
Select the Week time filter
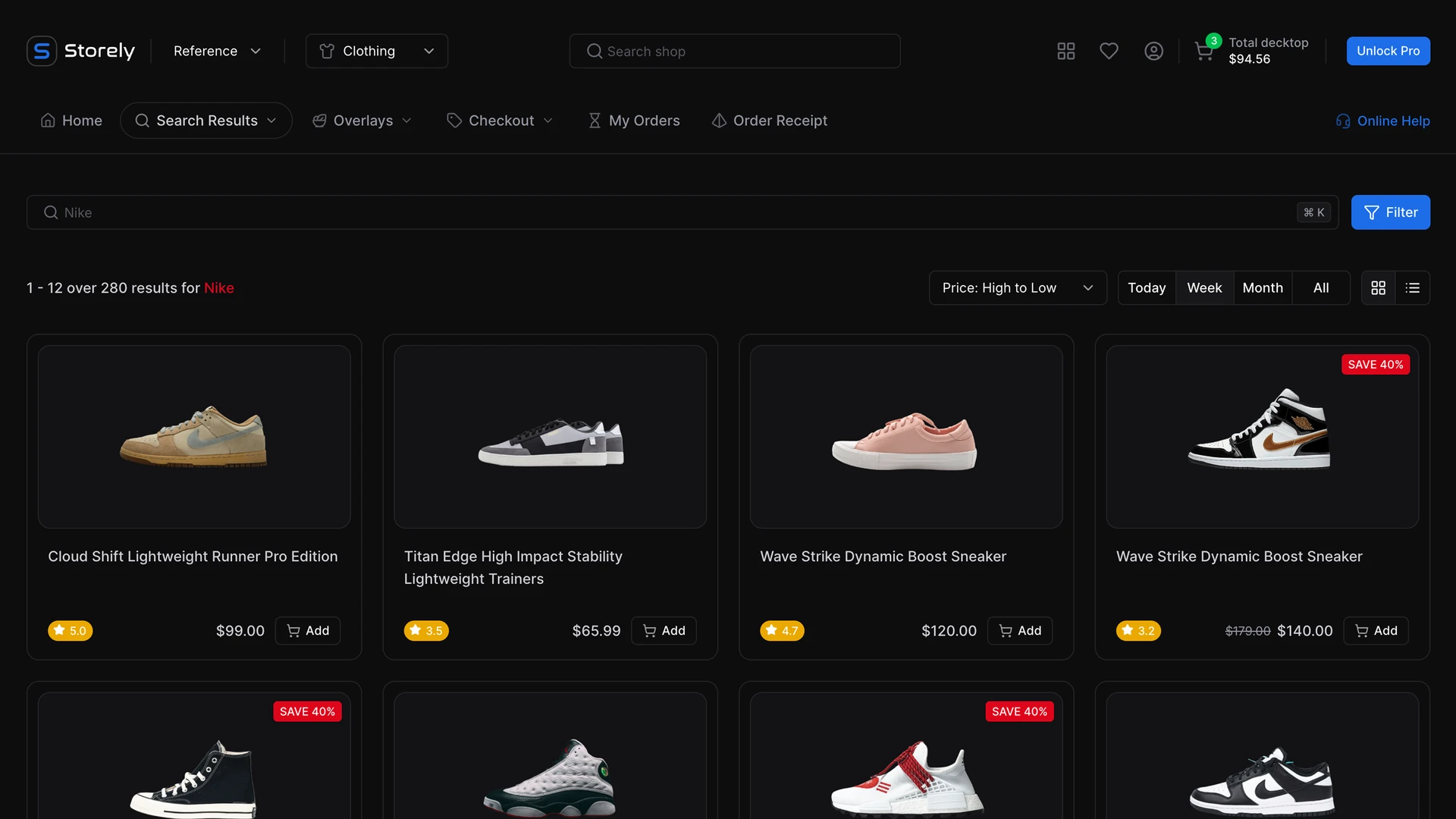click(x=1204, y=288)
